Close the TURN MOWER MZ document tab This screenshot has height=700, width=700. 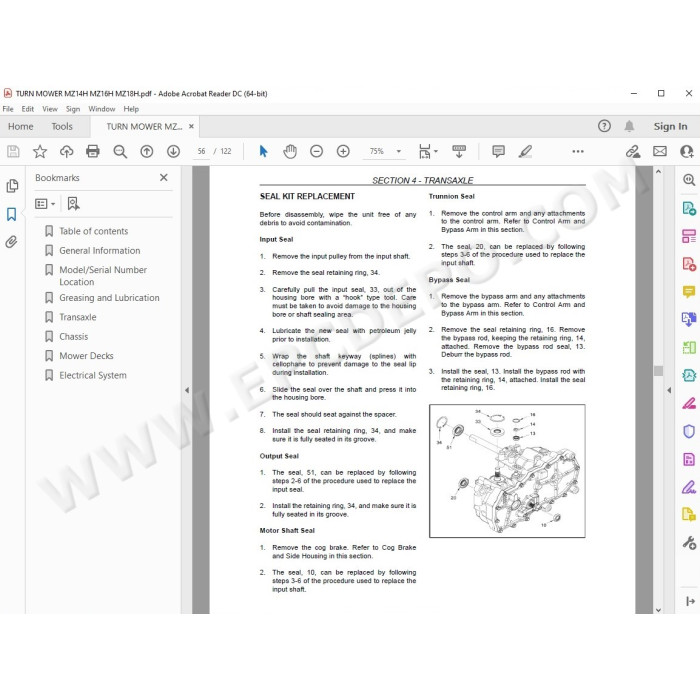click(x=191, y=126)
